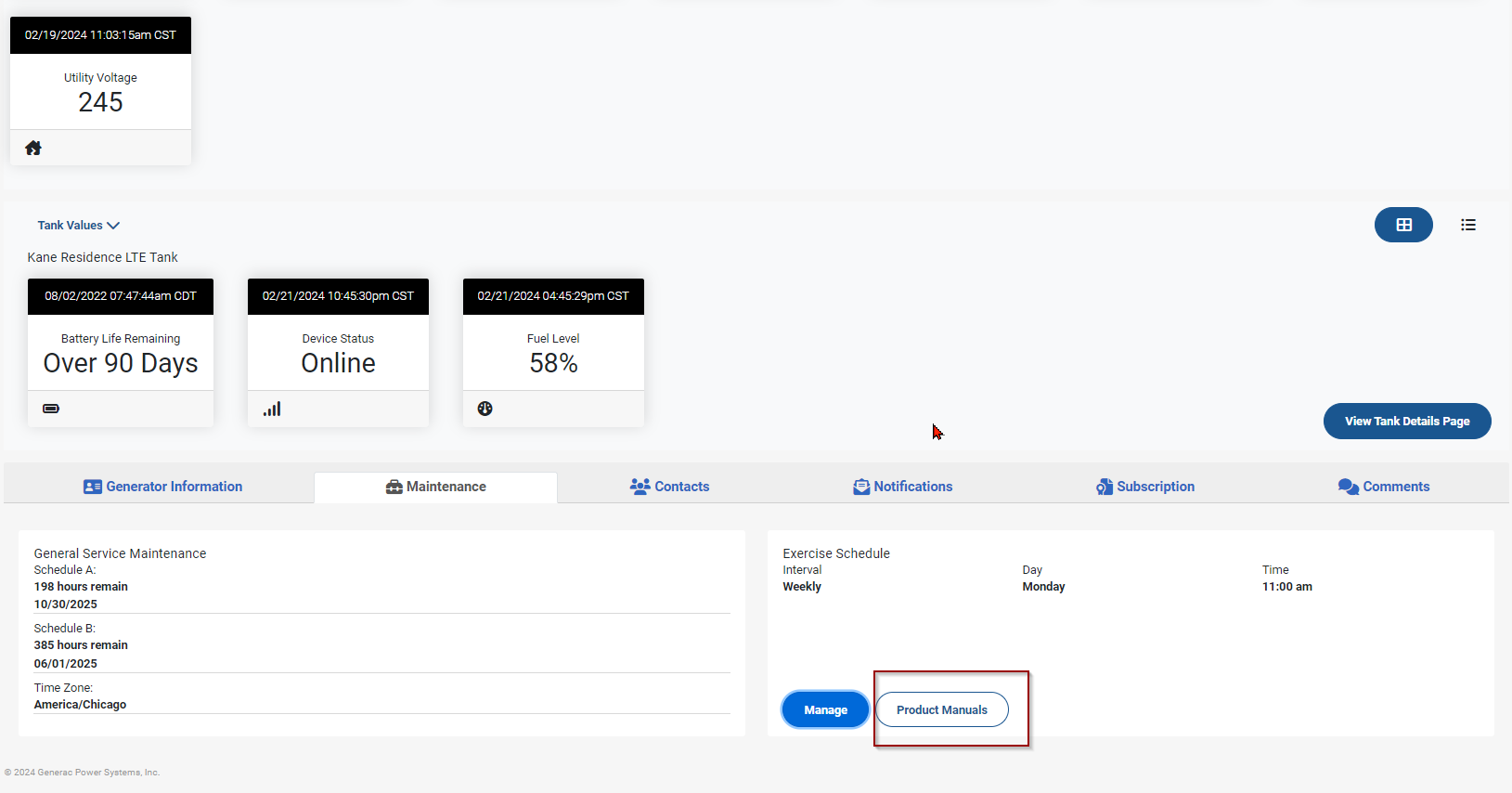Open the Generator Information tab

click(x=162, y=487)
